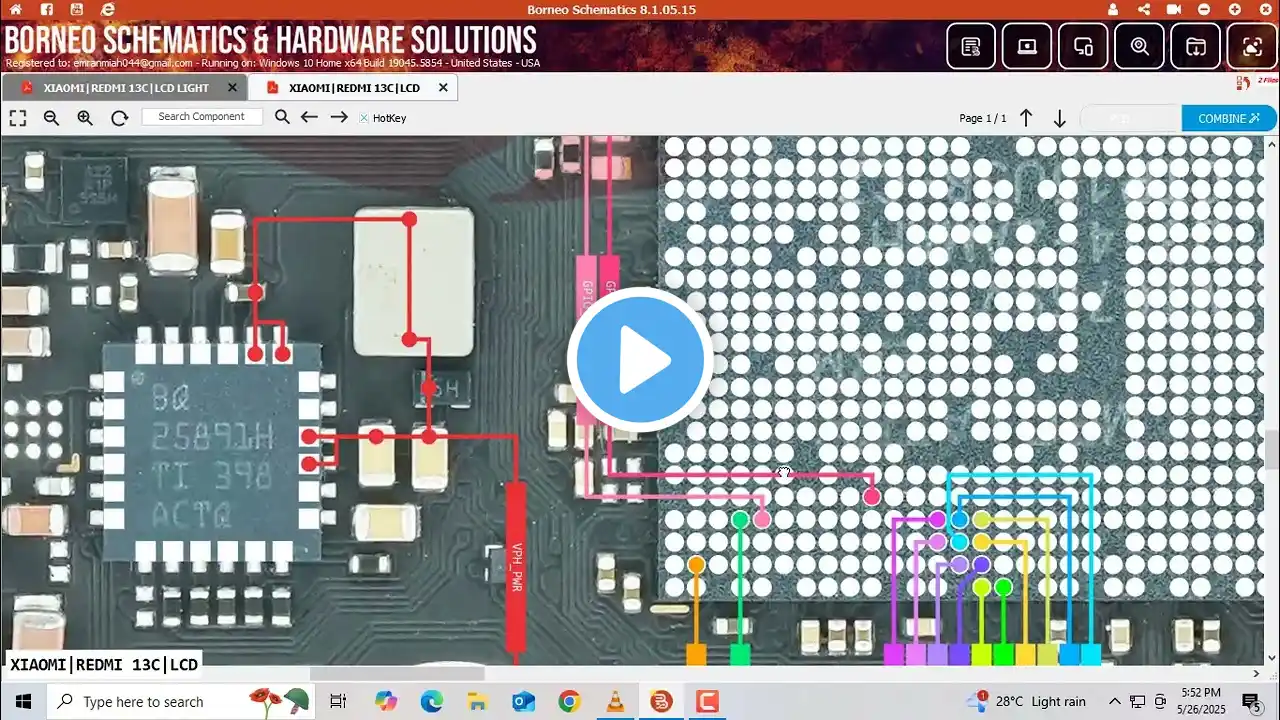Viewport: 1280px width, 720px height.
Task: Click the COMBINE button
Action: tap(1229, 118)
